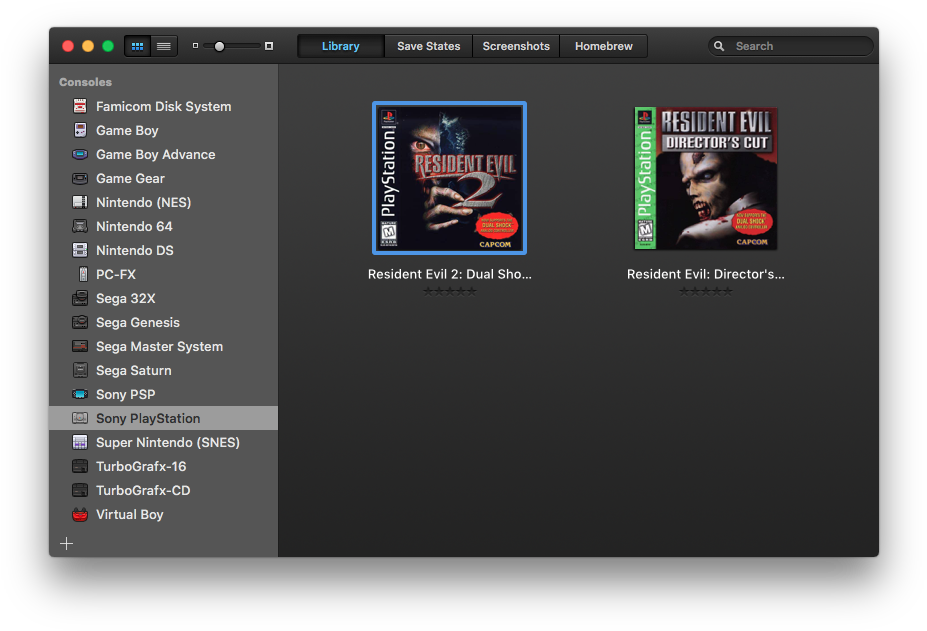927x631 pixels.
Task: Open the Library tab
Action: point(341,46)
